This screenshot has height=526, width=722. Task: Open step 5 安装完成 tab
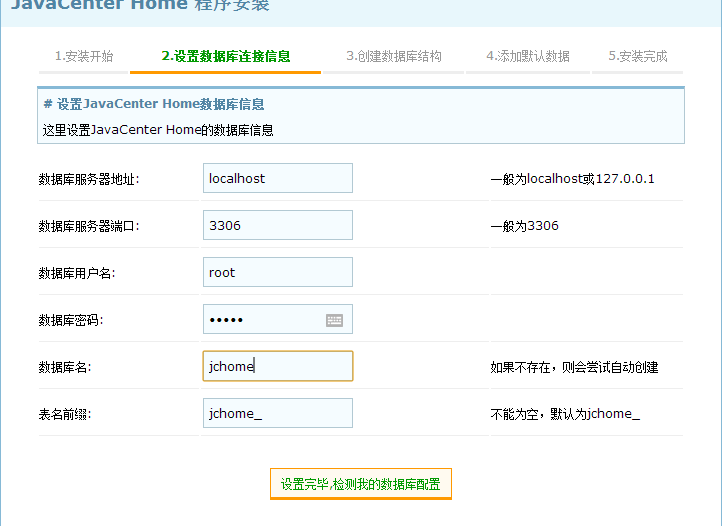(638, 56)
